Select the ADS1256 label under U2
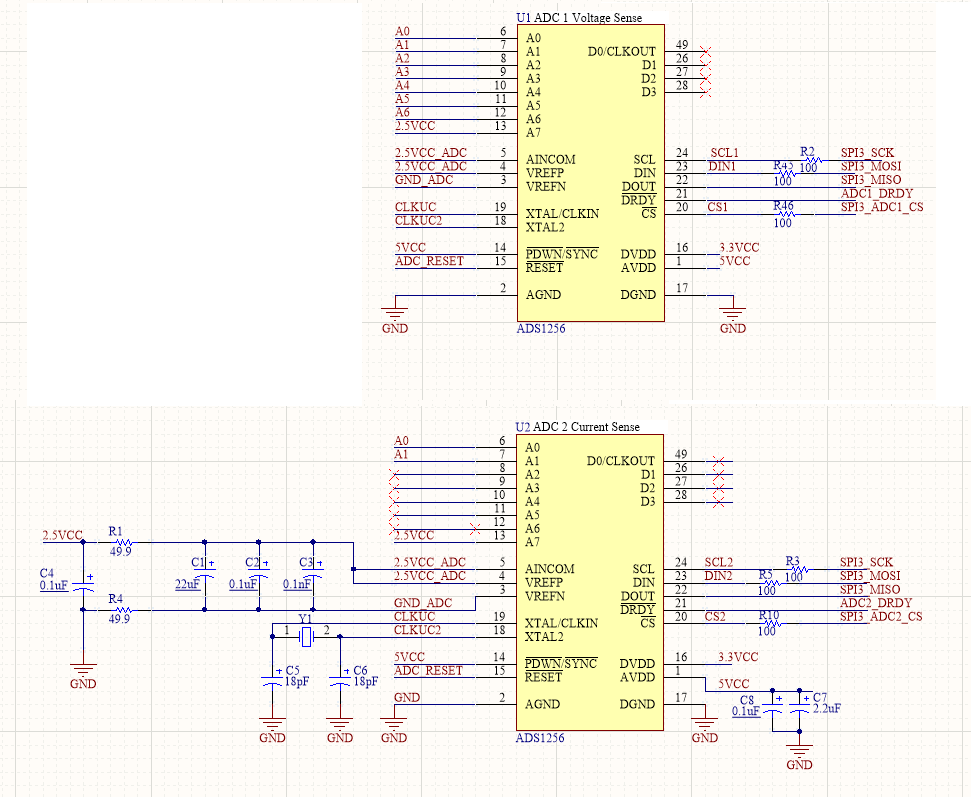 540,738
